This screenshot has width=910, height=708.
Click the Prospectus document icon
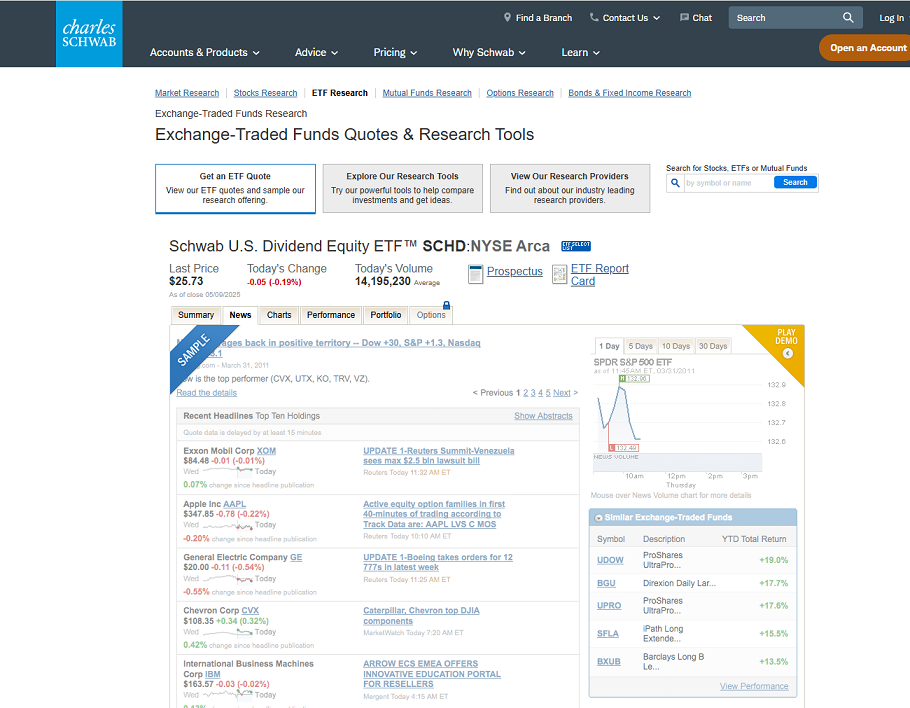point(475,274)
